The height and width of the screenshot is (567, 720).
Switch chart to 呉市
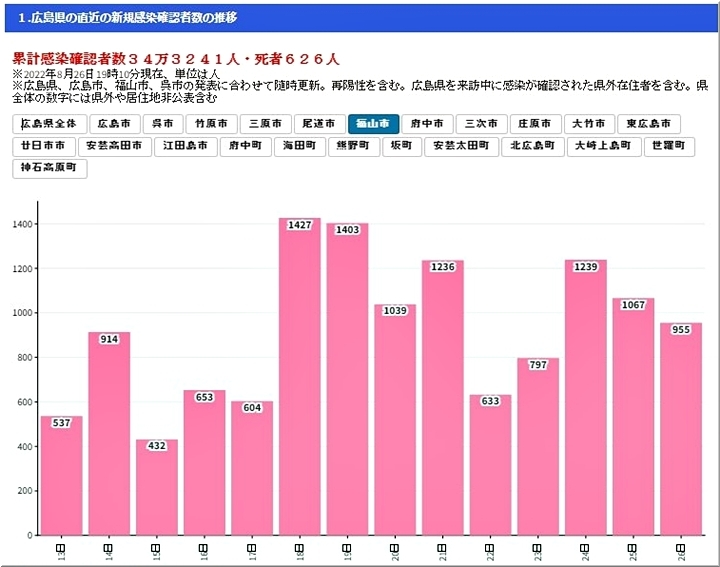[x=162, y=124]
